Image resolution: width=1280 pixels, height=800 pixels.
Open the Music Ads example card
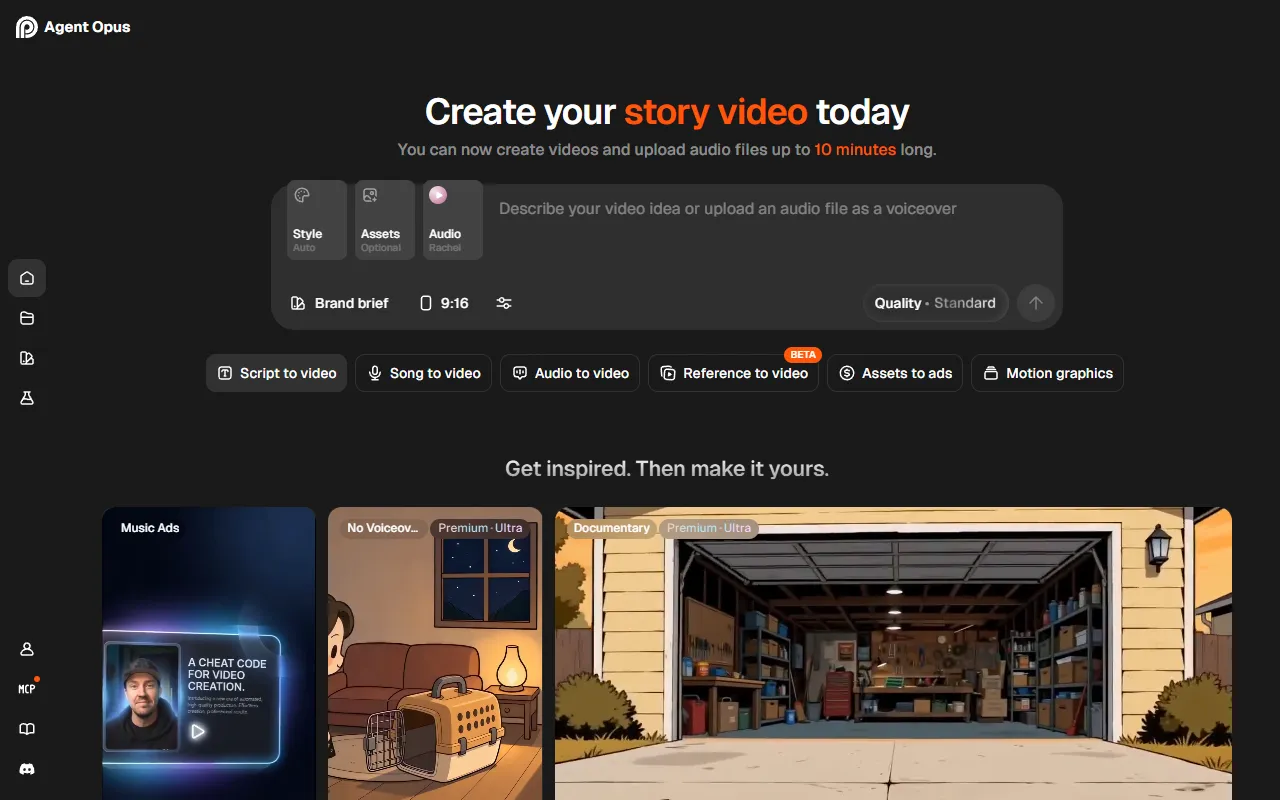click(209, 653)
